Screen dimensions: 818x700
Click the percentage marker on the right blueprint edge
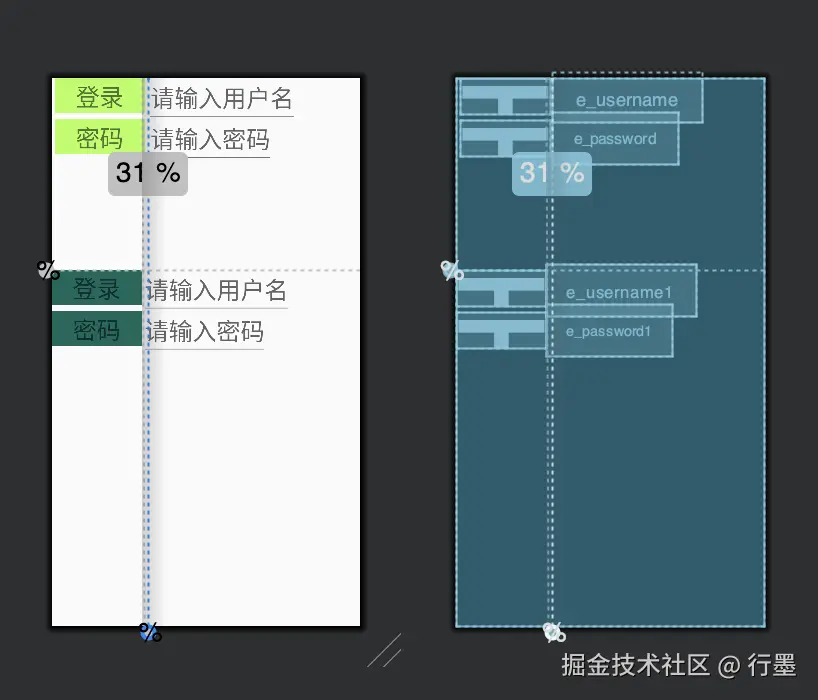click(x=451, y=270)
